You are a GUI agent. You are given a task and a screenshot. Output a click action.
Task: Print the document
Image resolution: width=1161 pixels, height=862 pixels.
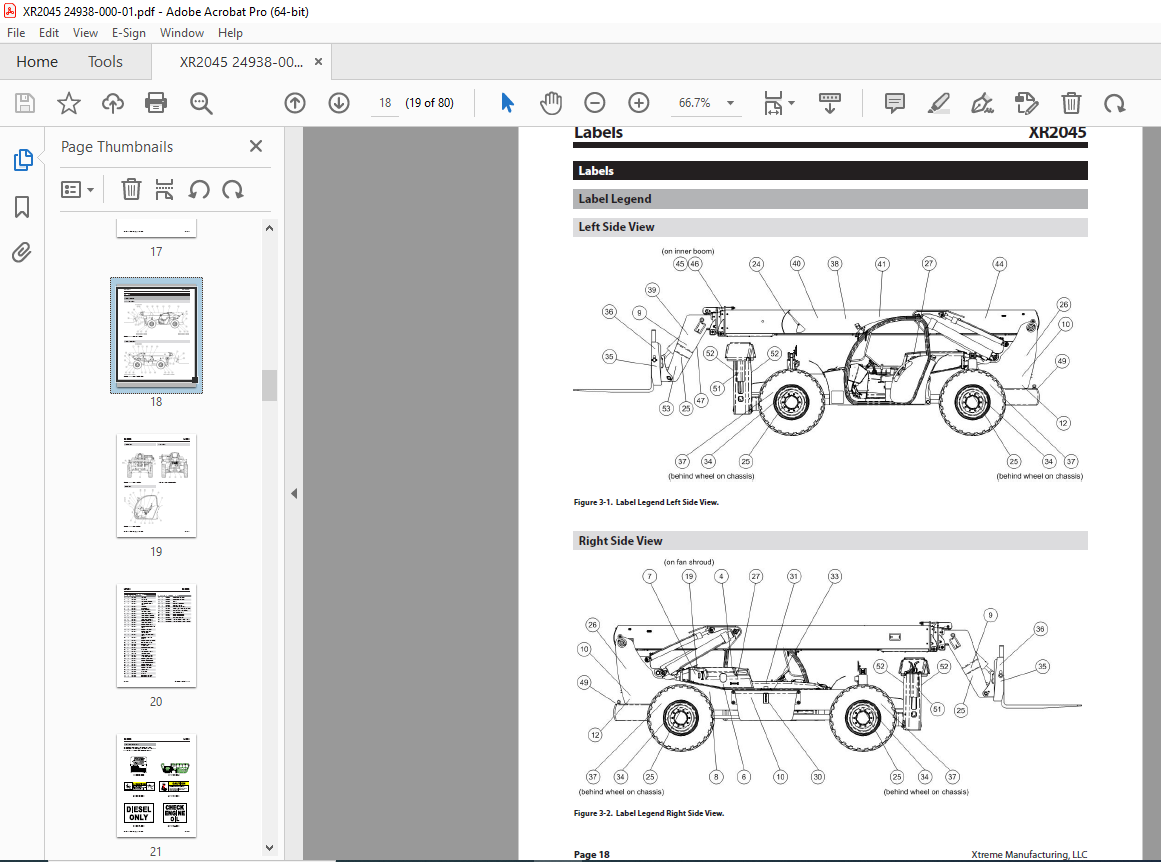(155, 103)
